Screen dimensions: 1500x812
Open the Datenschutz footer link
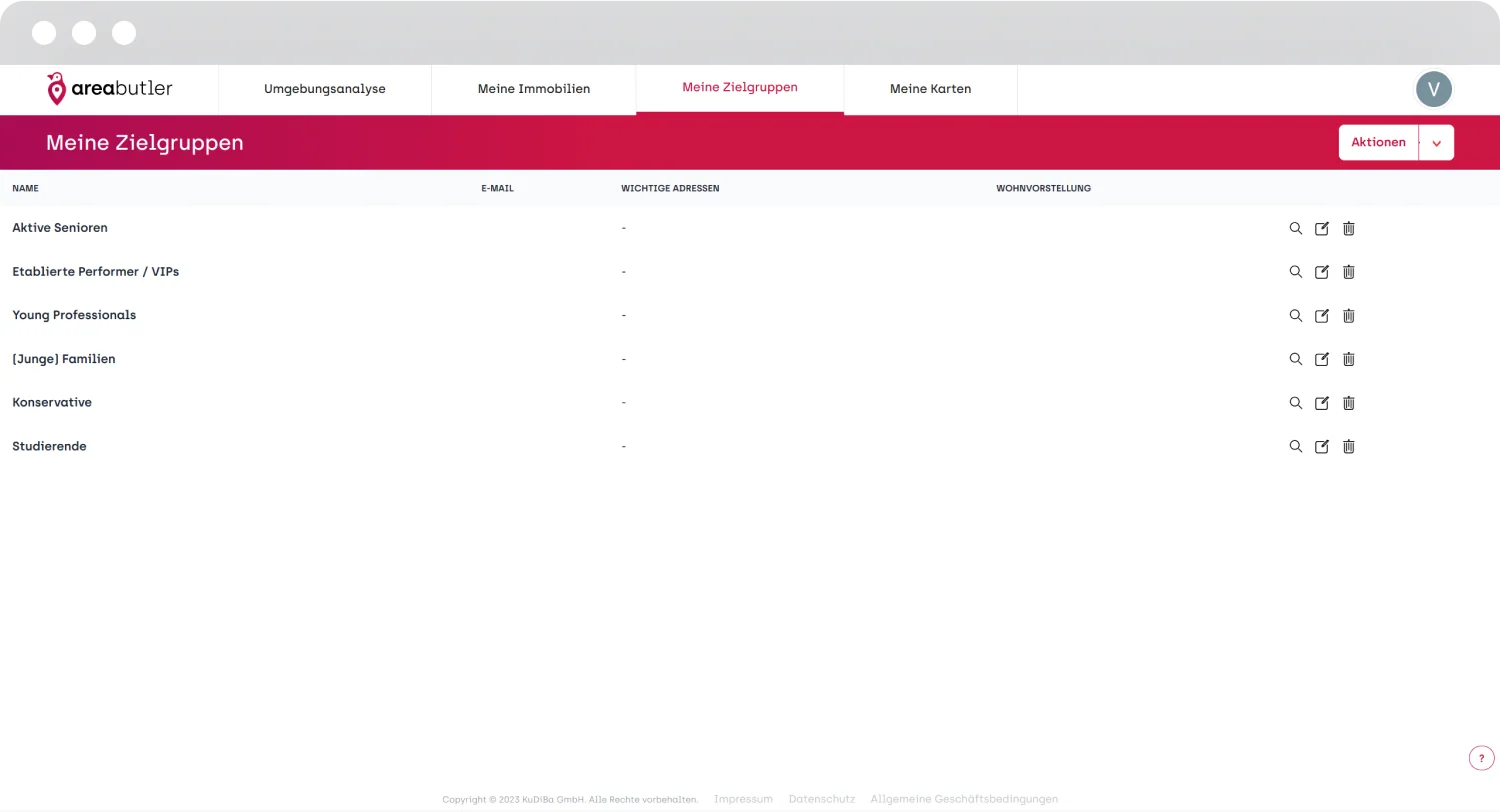(x=822, y=799)
